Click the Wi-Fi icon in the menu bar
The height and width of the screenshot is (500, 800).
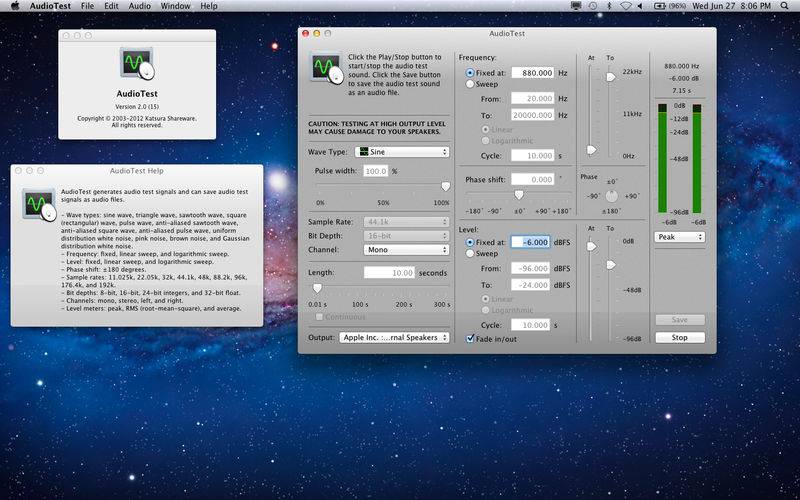pyautogui.click(x=626, y=6)
